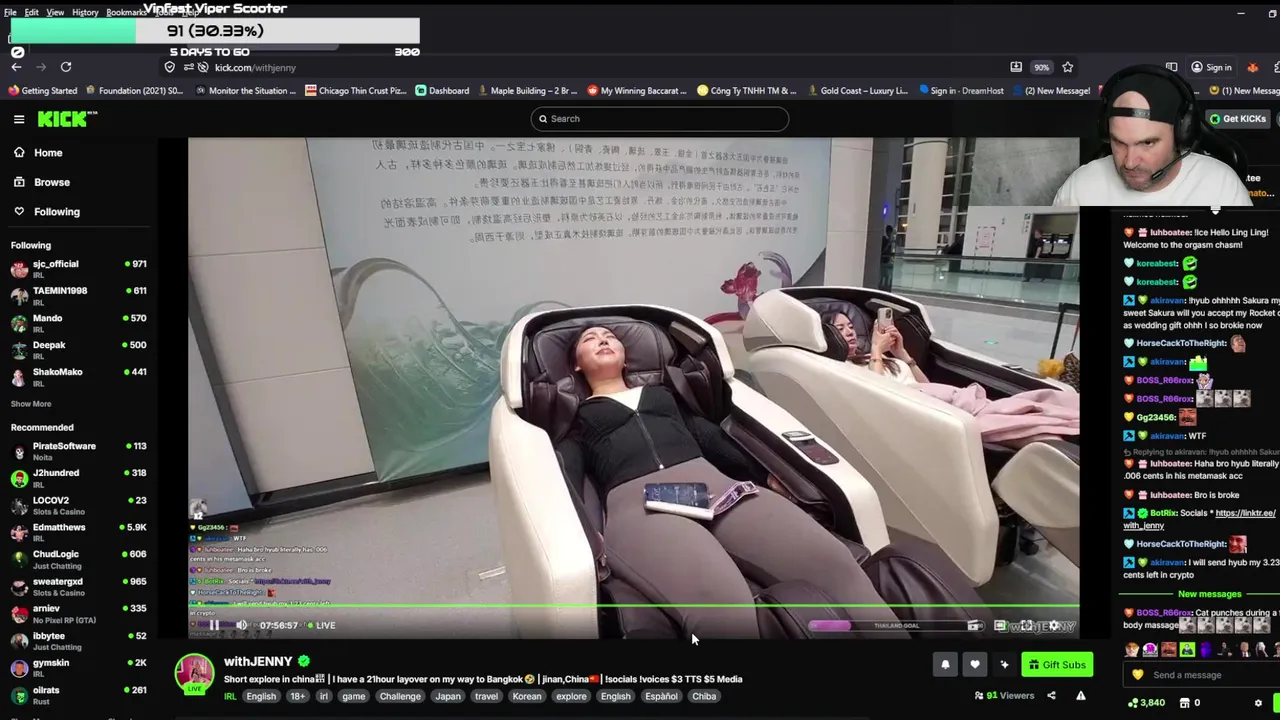Click the Gift Subs button
The height and width of the screenshot is (720, 1280).
[1057, 664]
